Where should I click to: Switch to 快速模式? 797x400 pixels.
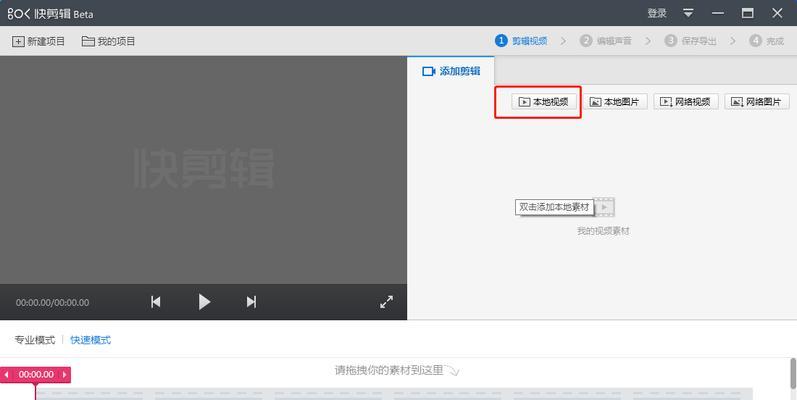[90, 340]
